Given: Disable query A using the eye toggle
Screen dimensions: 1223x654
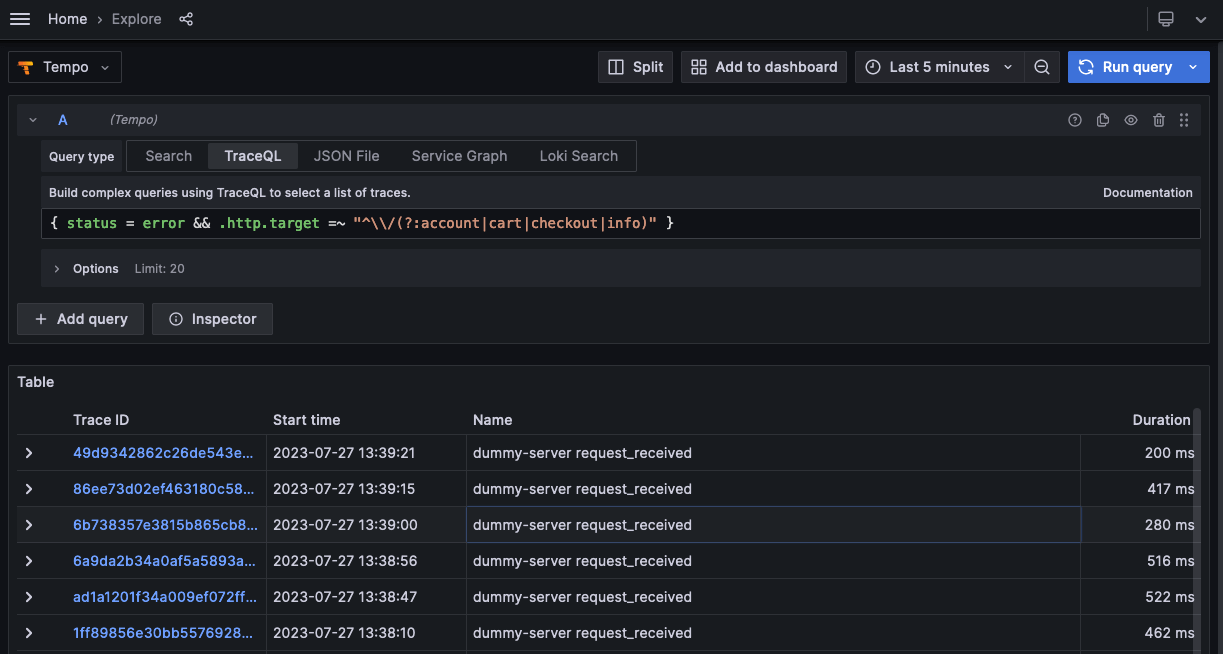Looking at the screenshot, I should click(x=1130, y=119).
